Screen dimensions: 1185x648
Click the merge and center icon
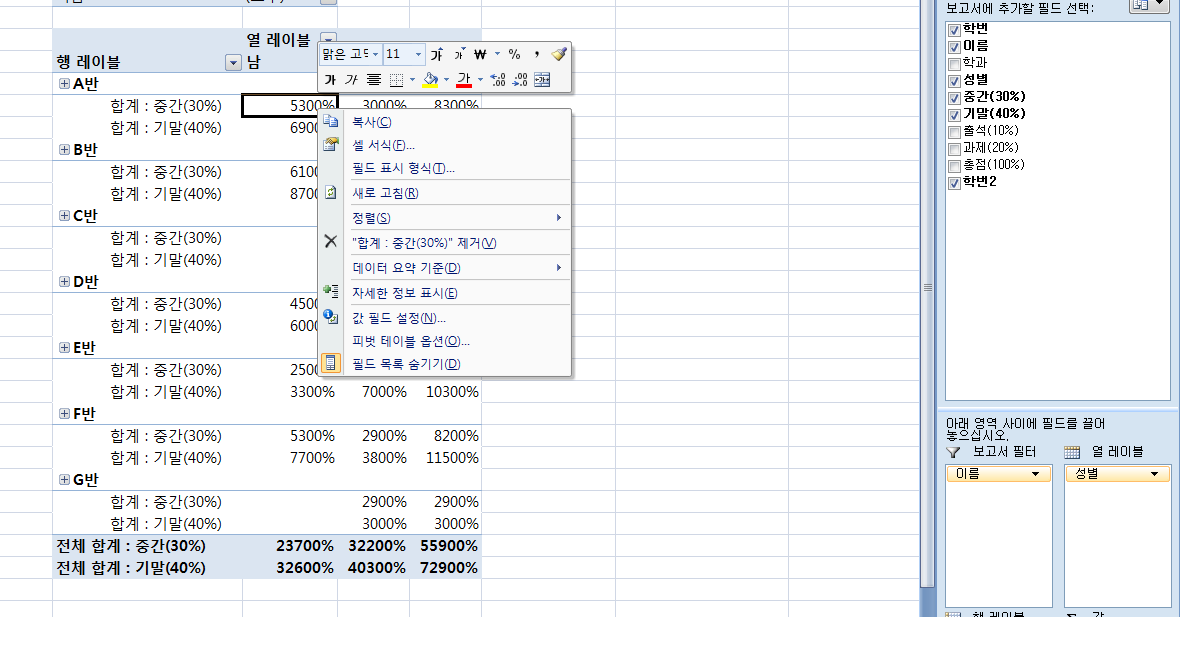tap(542, 80)
